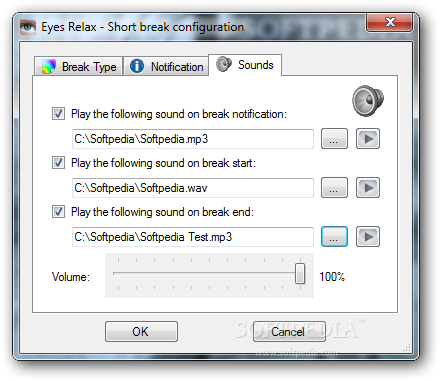Uncheck play sound on break start
This screenshot has width=440, height=381.
coord(58,163)
